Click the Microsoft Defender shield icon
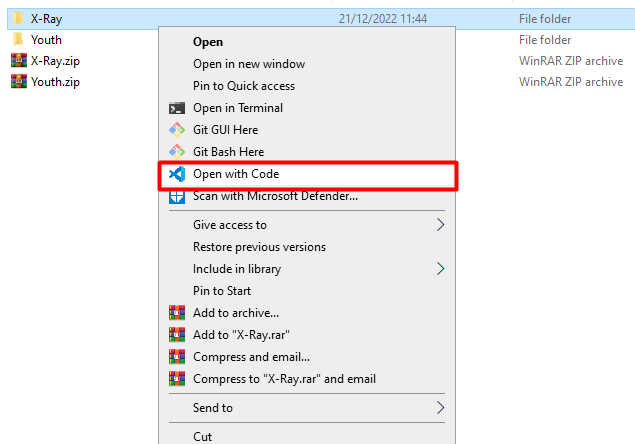This screenshot has width=635, height=444. [x=177, y=196]
